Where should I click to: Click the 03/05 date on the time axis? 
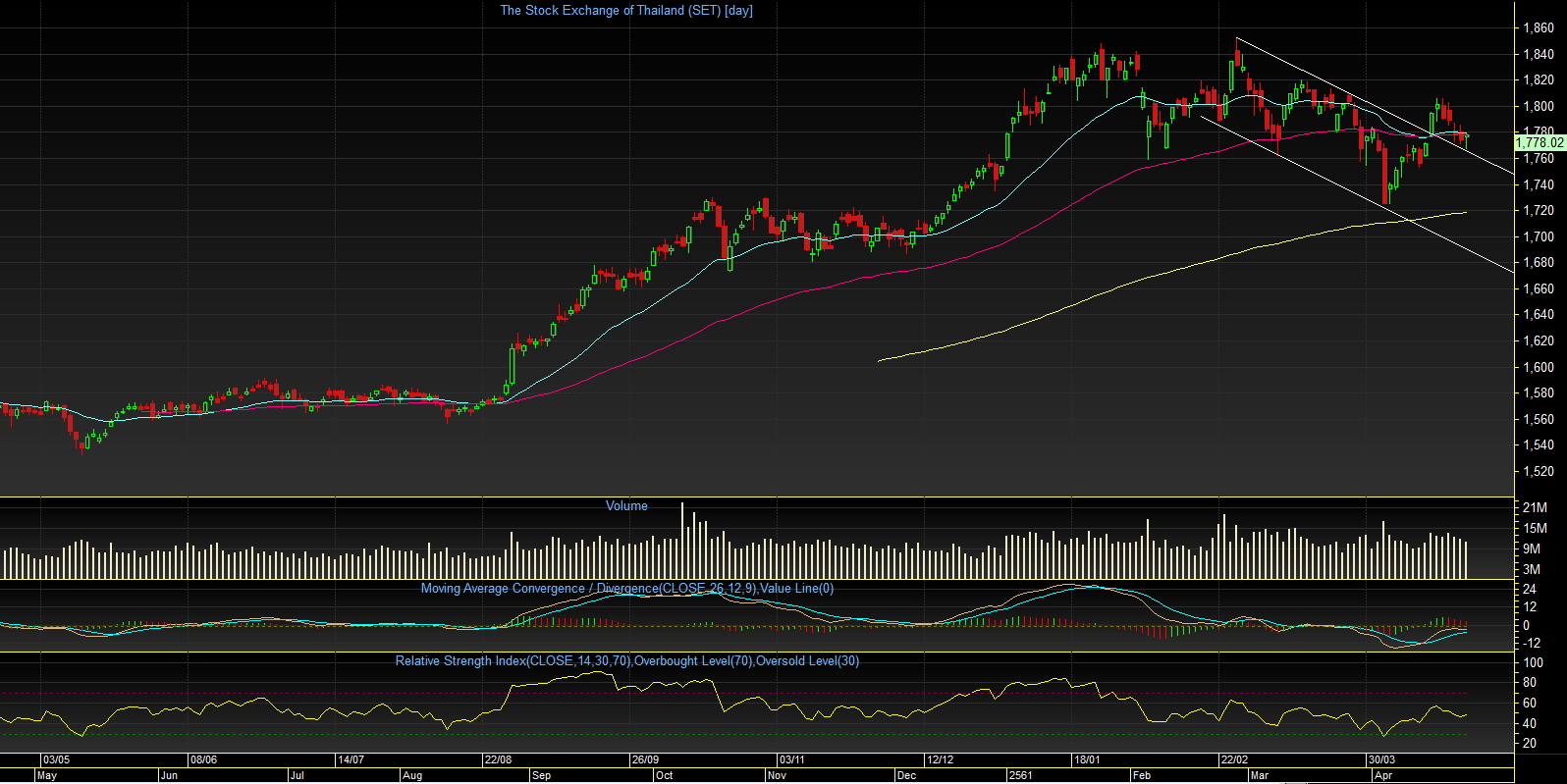pos(56,760)
